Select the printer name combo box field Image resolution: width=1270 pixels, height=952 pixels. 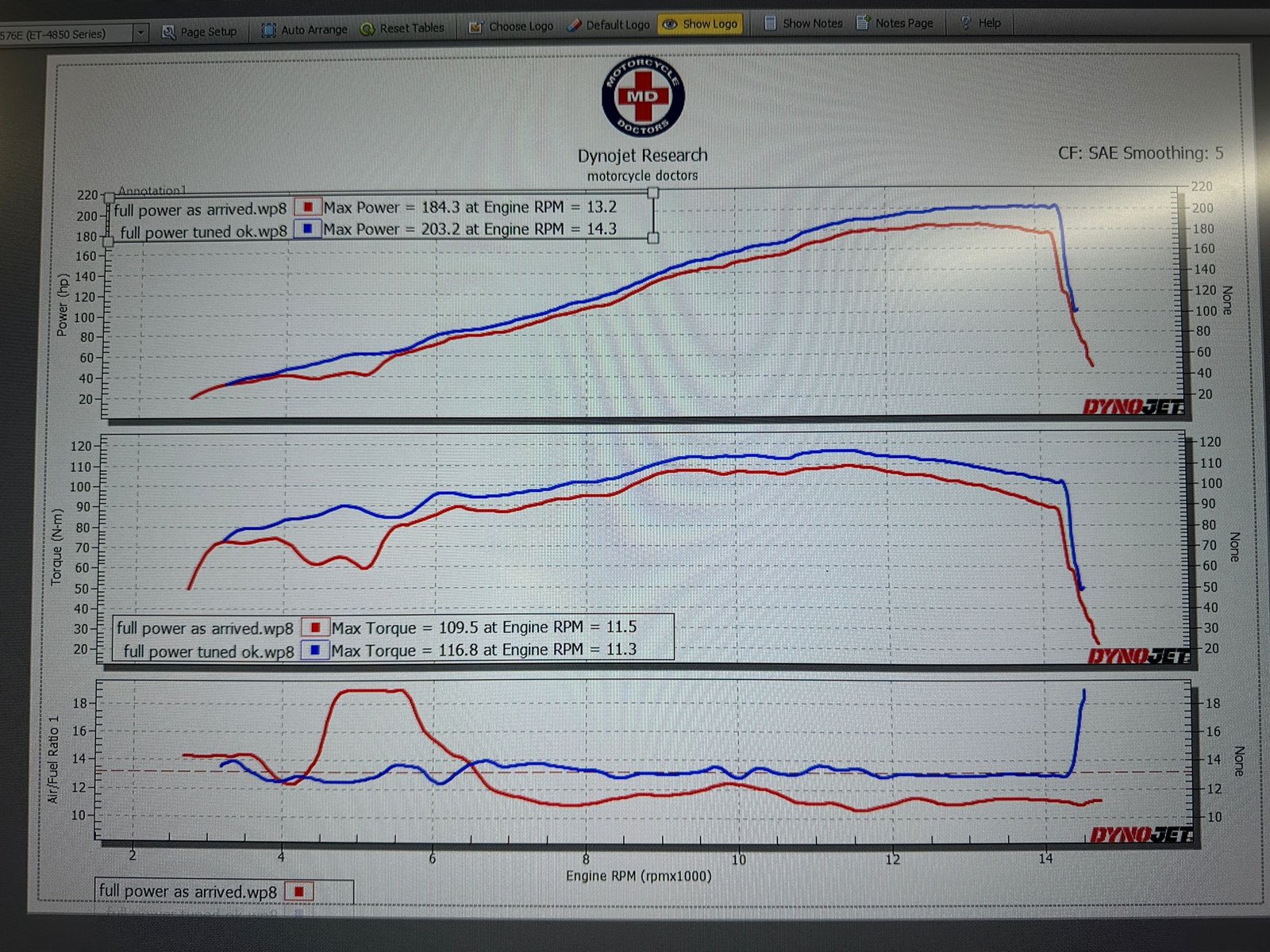63,34
